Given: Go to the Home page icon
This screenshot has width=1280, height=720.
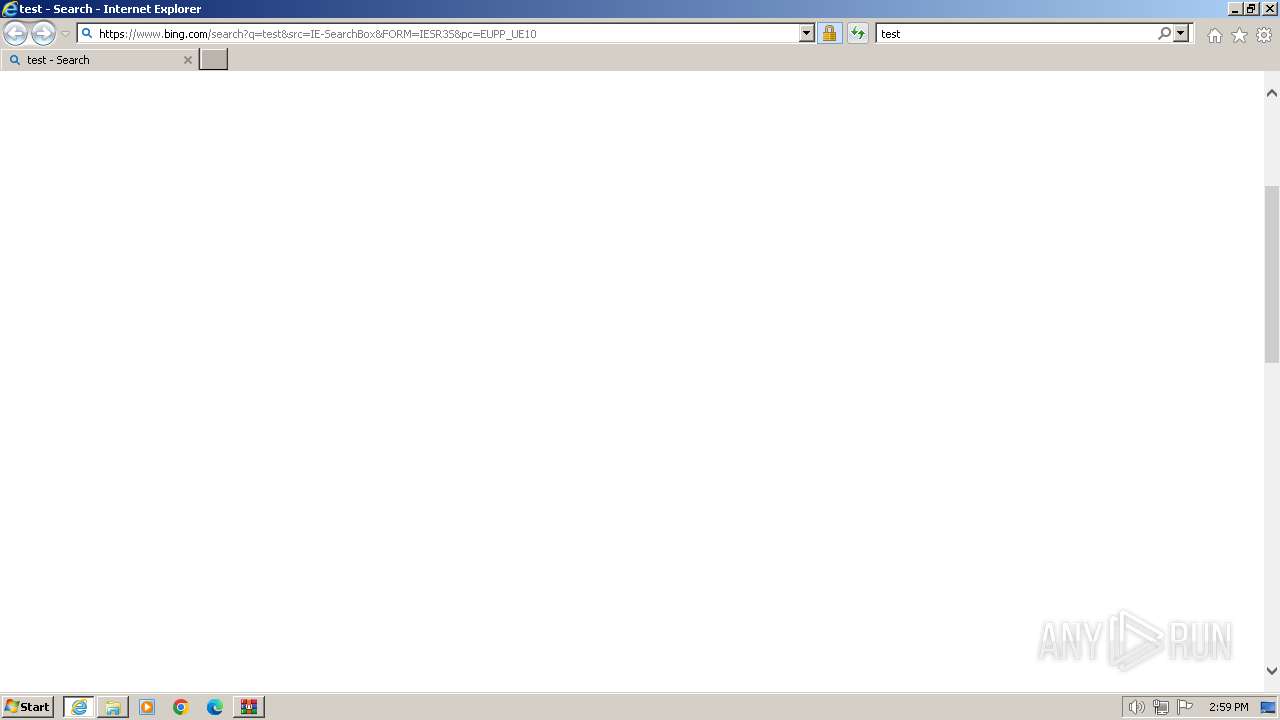Looking at the screenshot, I should [1214, 35].
